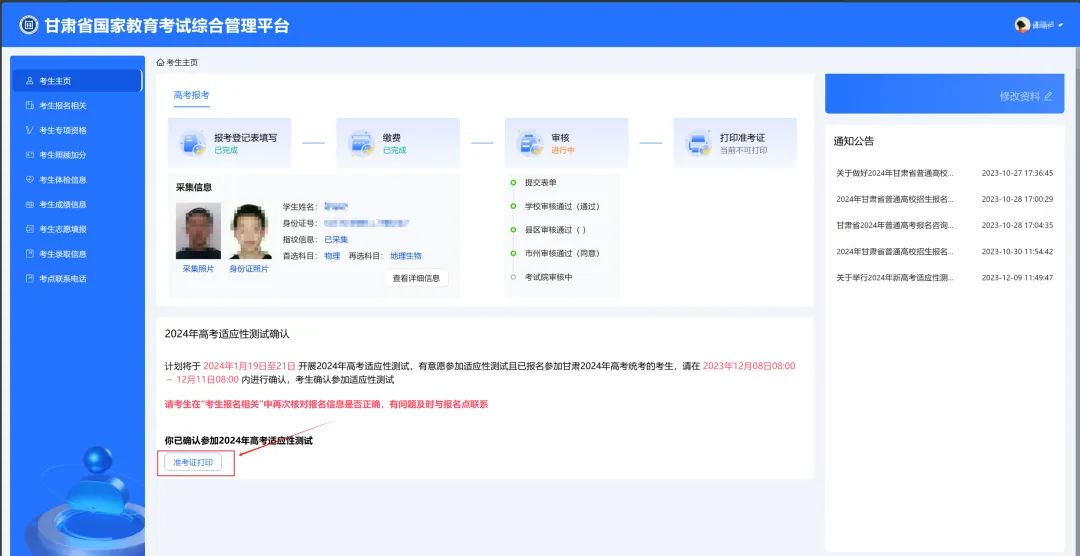The height and width of the screenshot is (556, 1080).
Task: Click the user avatar in top right
Action: (1022, 25)
